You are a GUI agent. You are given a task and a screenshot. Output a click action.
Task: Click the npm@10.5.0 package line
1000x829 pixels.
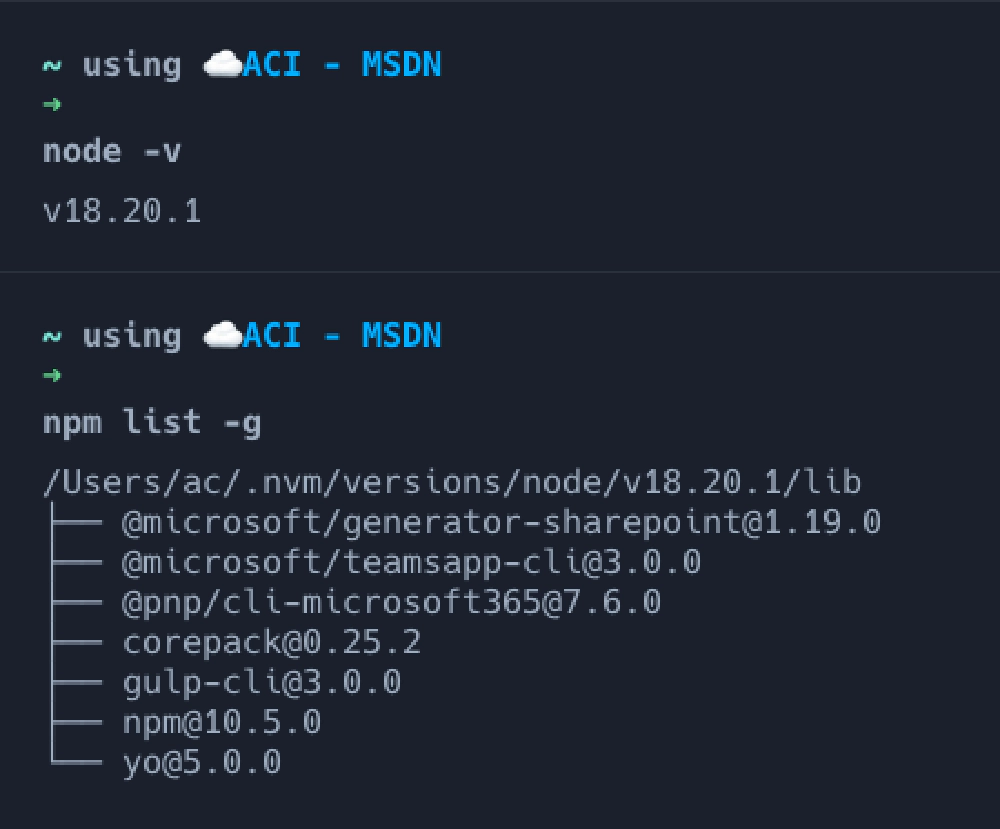(x=221, y=722)
